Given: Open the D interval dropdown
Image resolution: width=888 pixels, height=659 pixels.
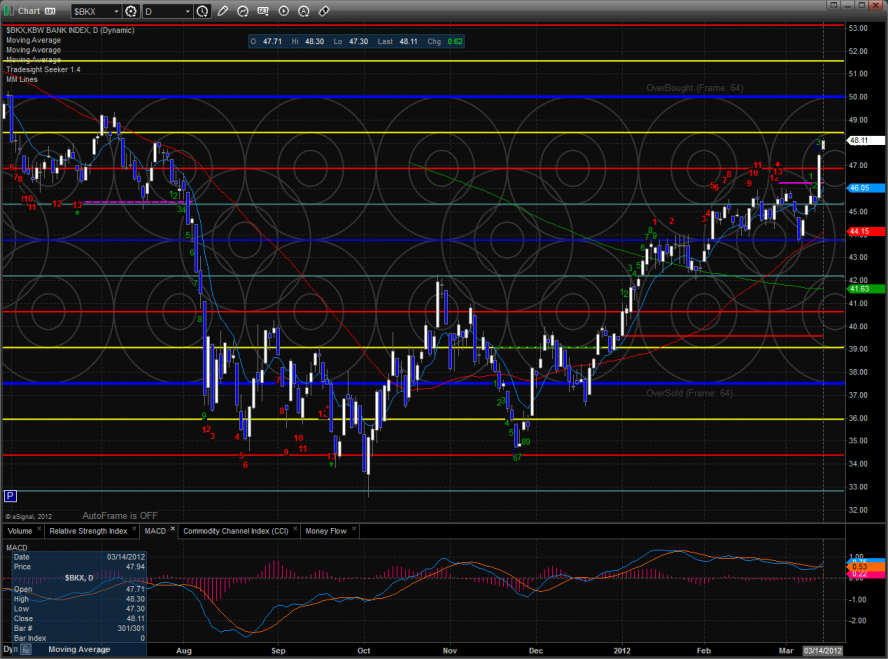Looking at the screenshot, I should [x=189, y=12].
